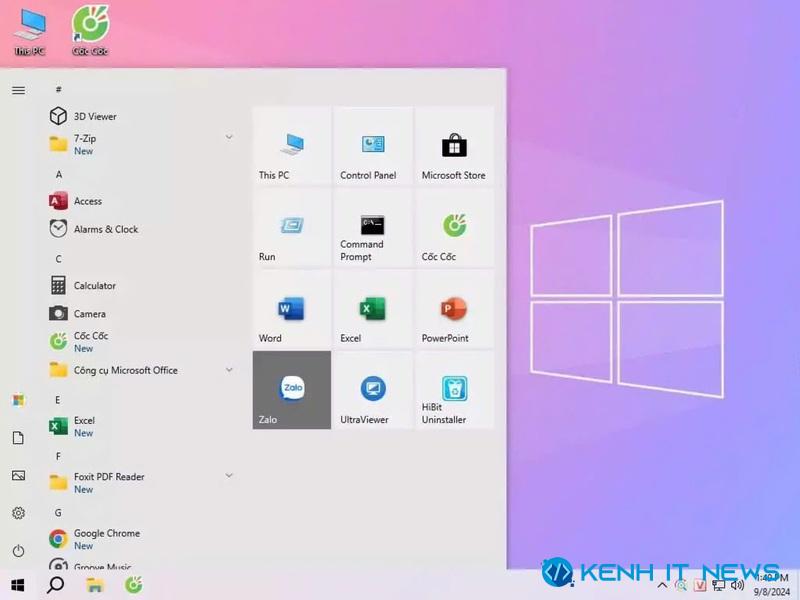
Task: Open taskbar Search magnifier
Action: 56,585
